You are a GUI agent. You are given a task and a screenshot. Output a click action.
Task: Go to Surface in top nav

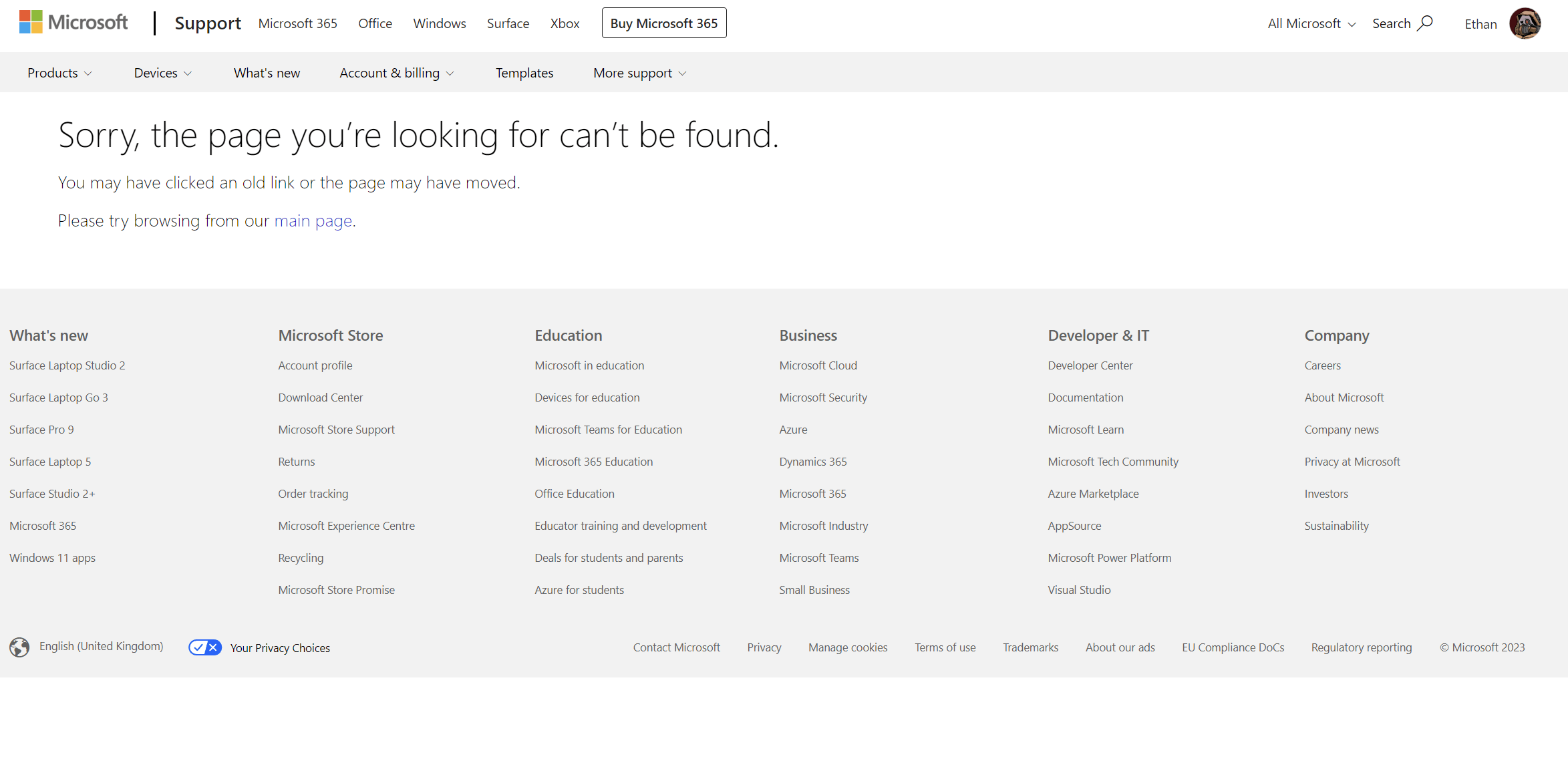[x=508, y=23]
